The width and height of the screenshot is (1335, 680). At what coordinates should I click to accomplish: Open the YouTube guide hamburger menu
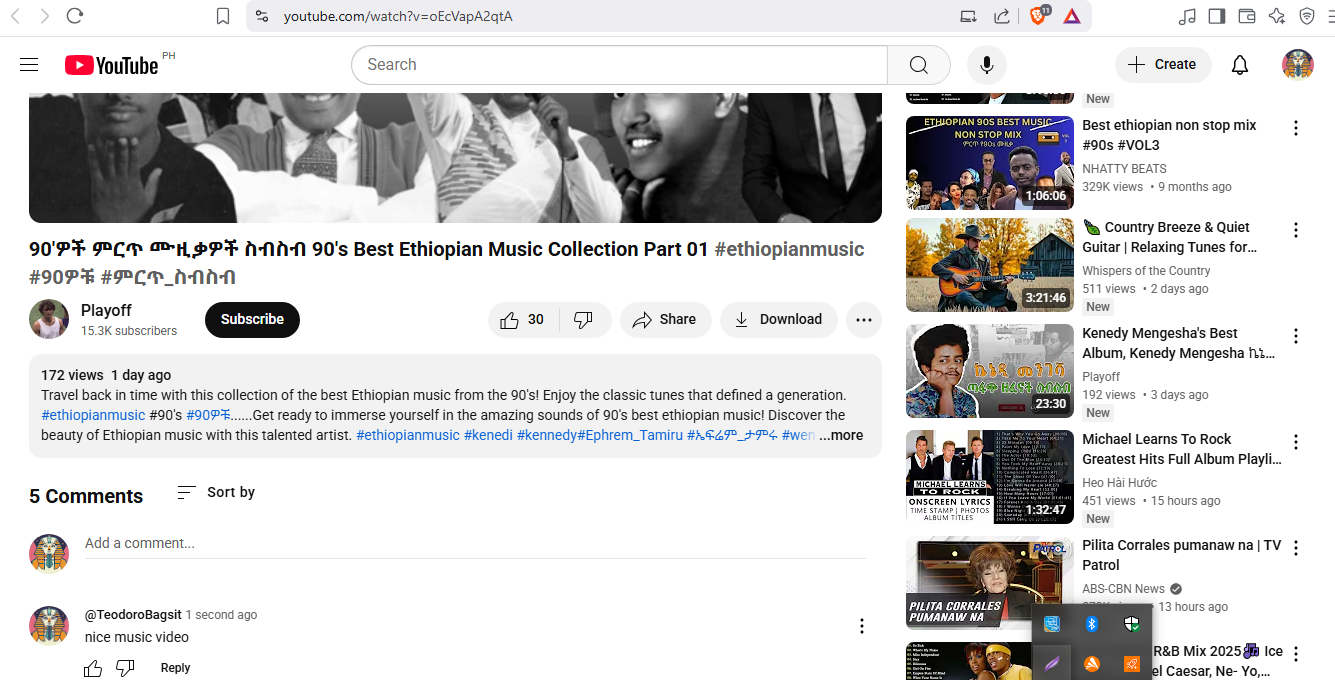29,65
